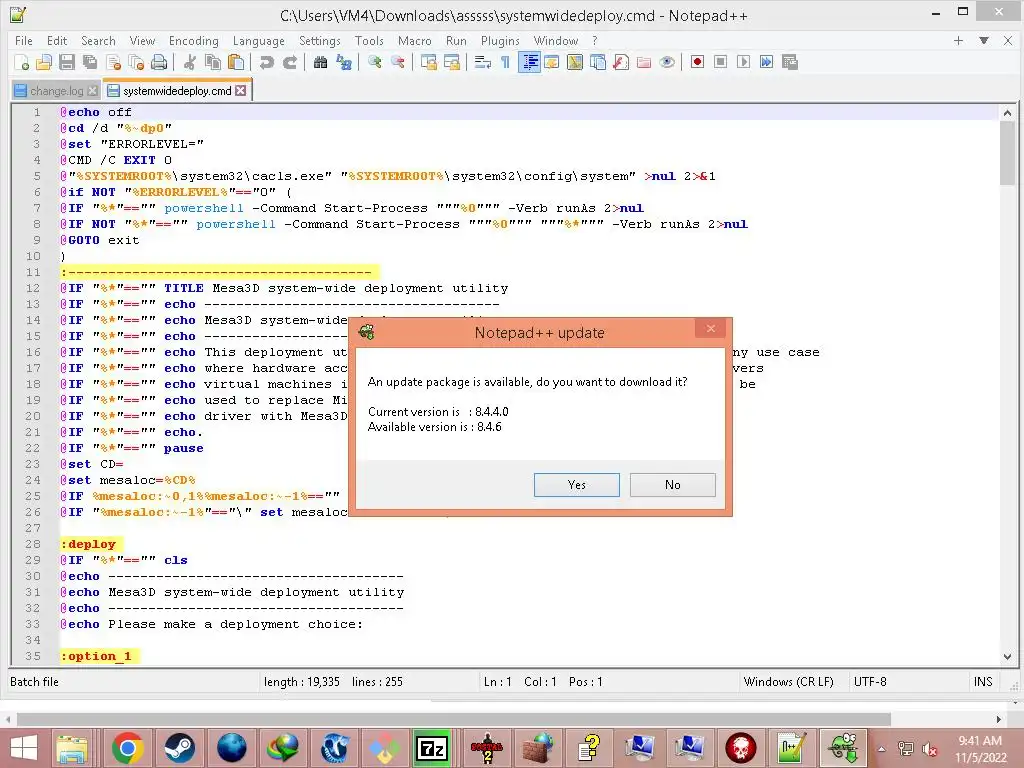Click the Windows (CR LF) status bar entry
Screen dimensions: 1024x768
[788, 682]
